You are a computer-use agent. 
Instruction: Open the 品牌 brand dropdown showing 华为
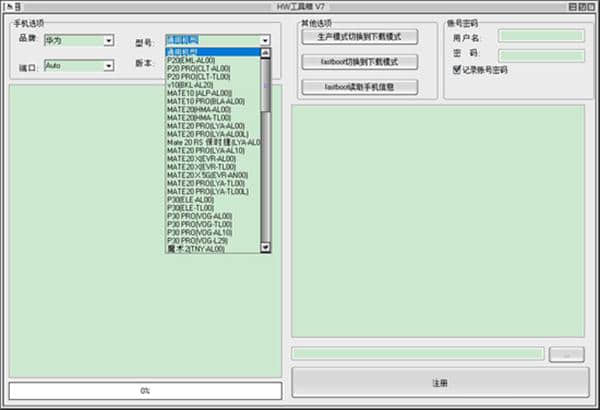[79, 40]
